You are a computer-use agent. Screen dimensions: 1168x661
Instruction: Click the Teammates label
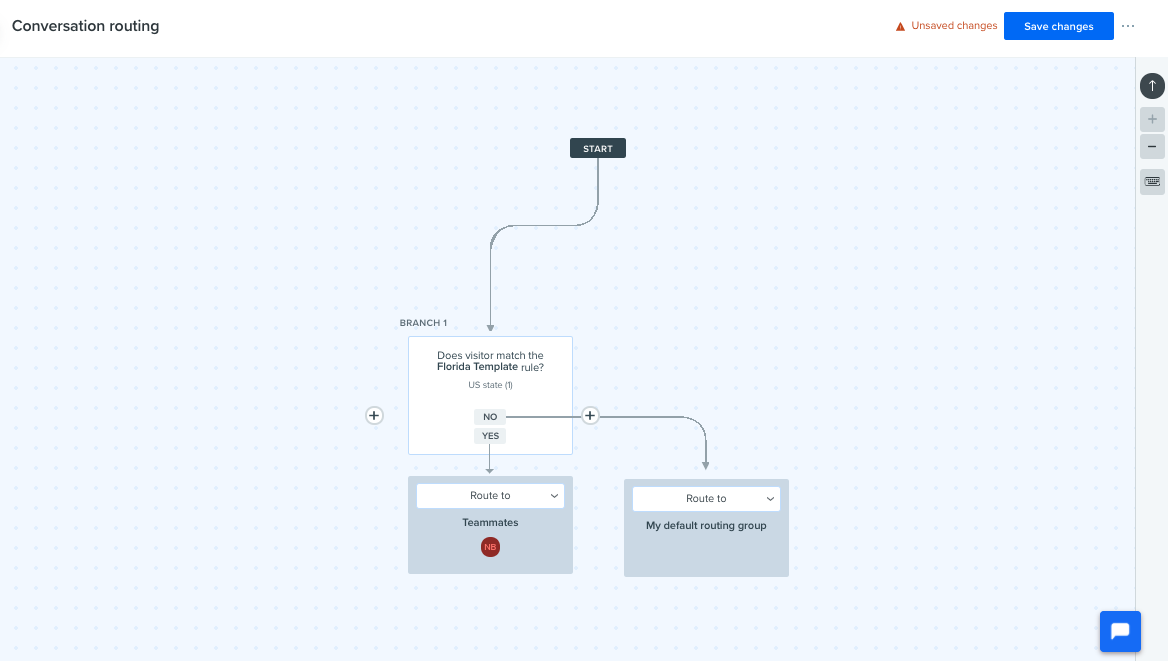(x=490, y=522)
